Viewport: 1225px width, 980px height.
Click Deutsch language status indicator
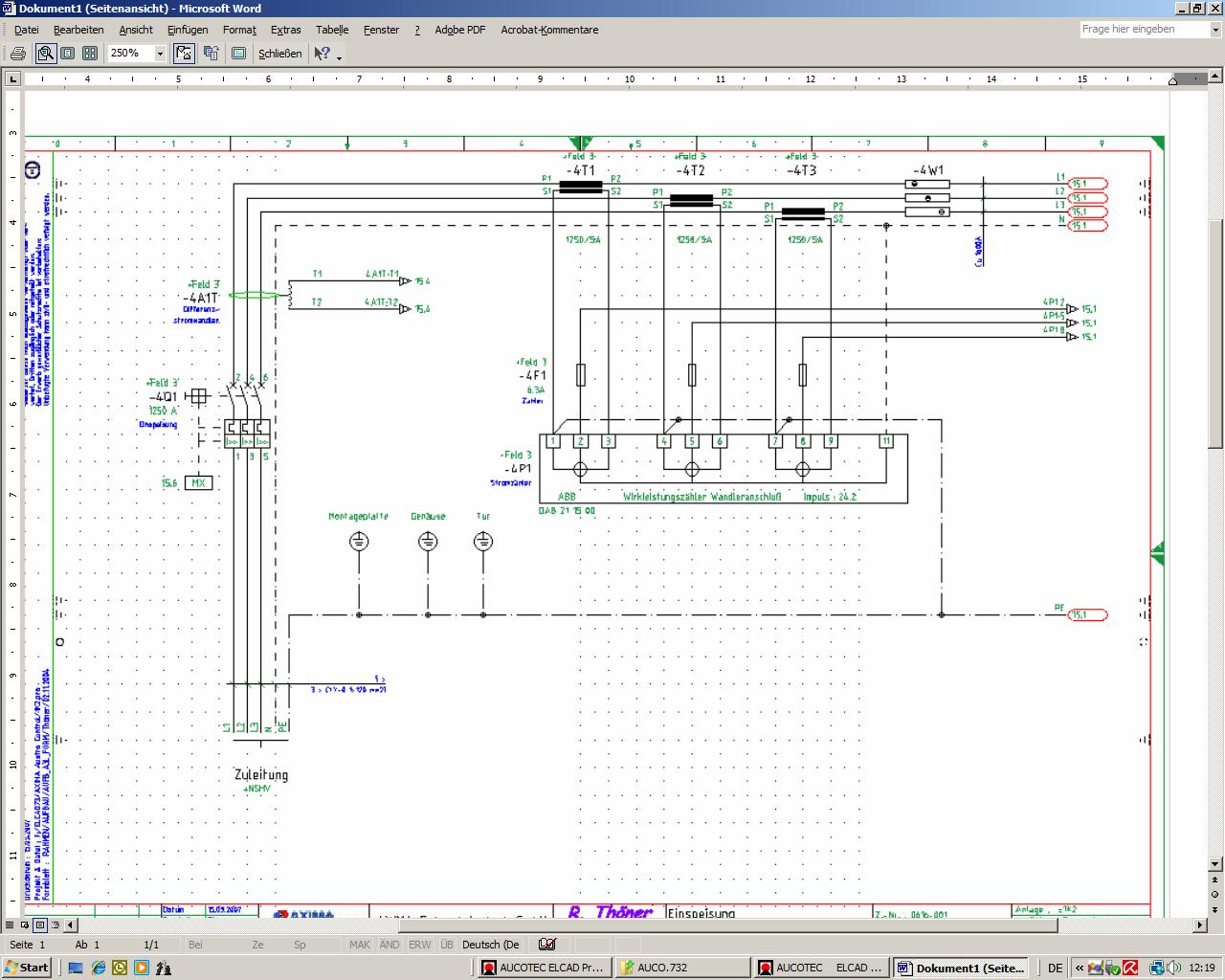(x=491, y=945)
